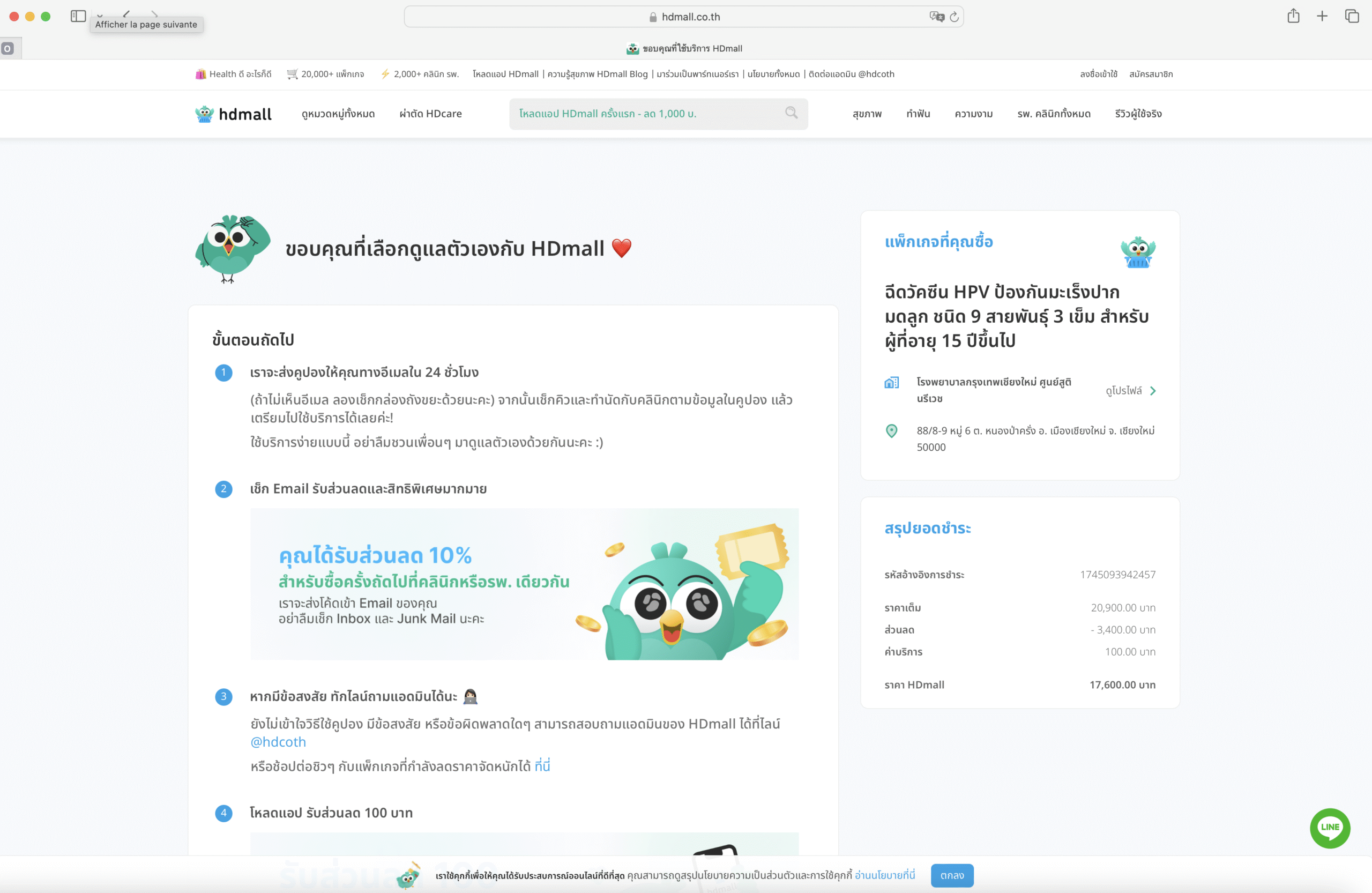Click ตกลง cookie consent button
This screenshot has width=1372, height=893.
[951, 875]
